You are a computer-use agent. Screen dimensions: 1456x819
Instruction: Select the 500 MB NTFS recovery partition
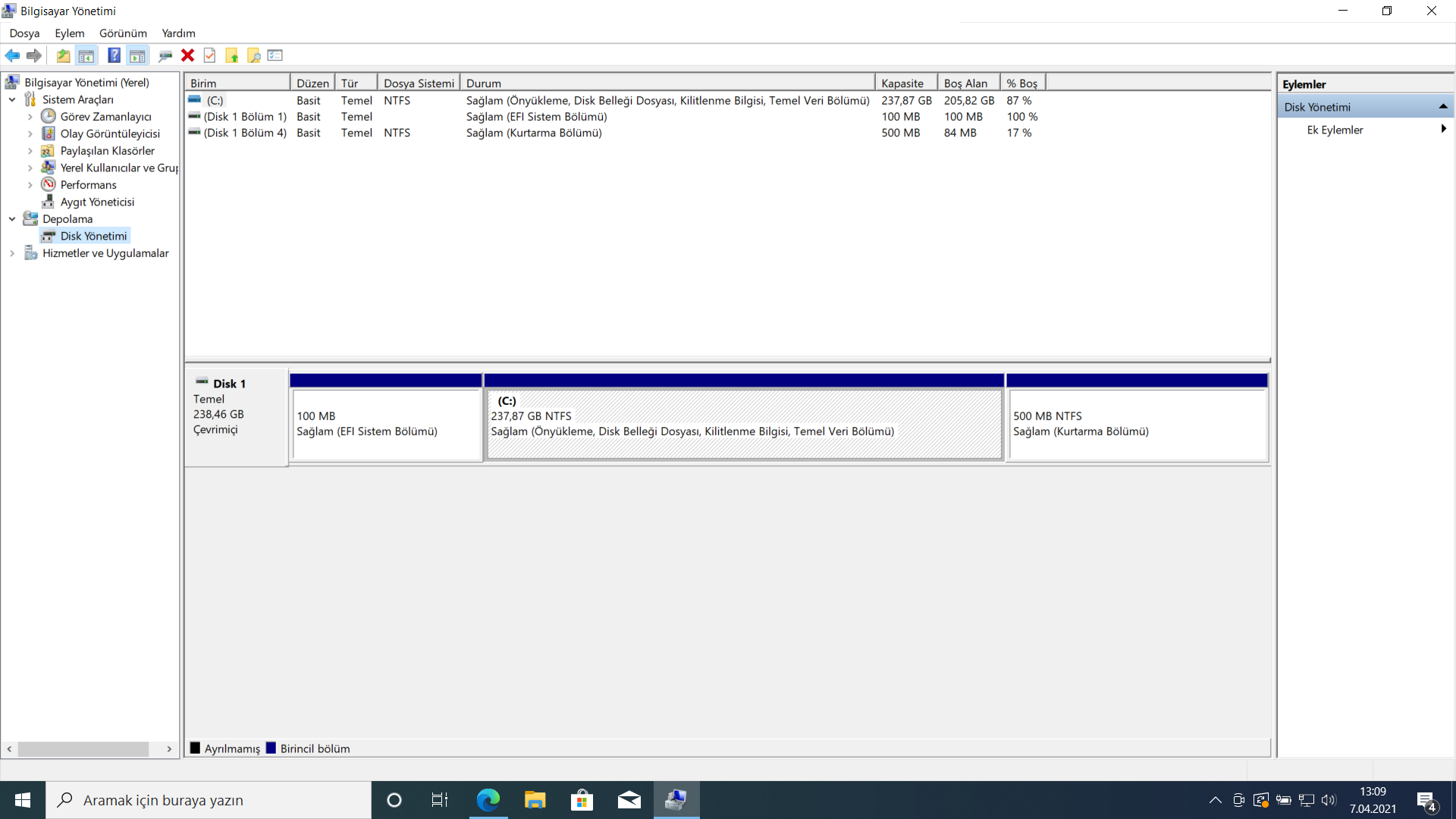coord(1137,424)
